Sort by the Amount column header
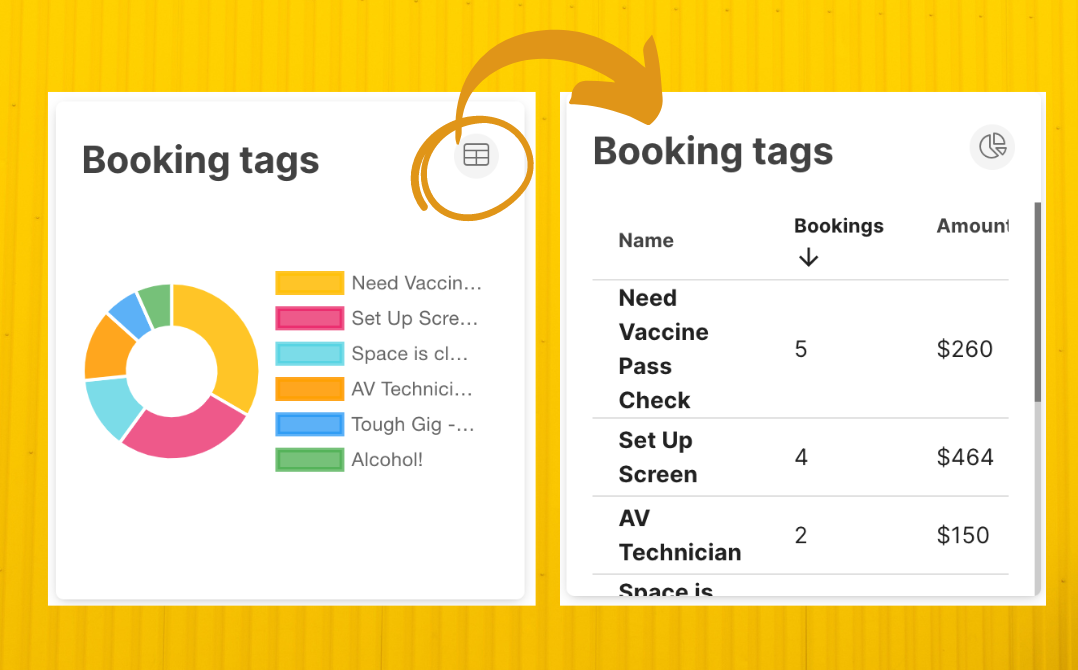Screen dimensions: 1078x670 (972, 226)
